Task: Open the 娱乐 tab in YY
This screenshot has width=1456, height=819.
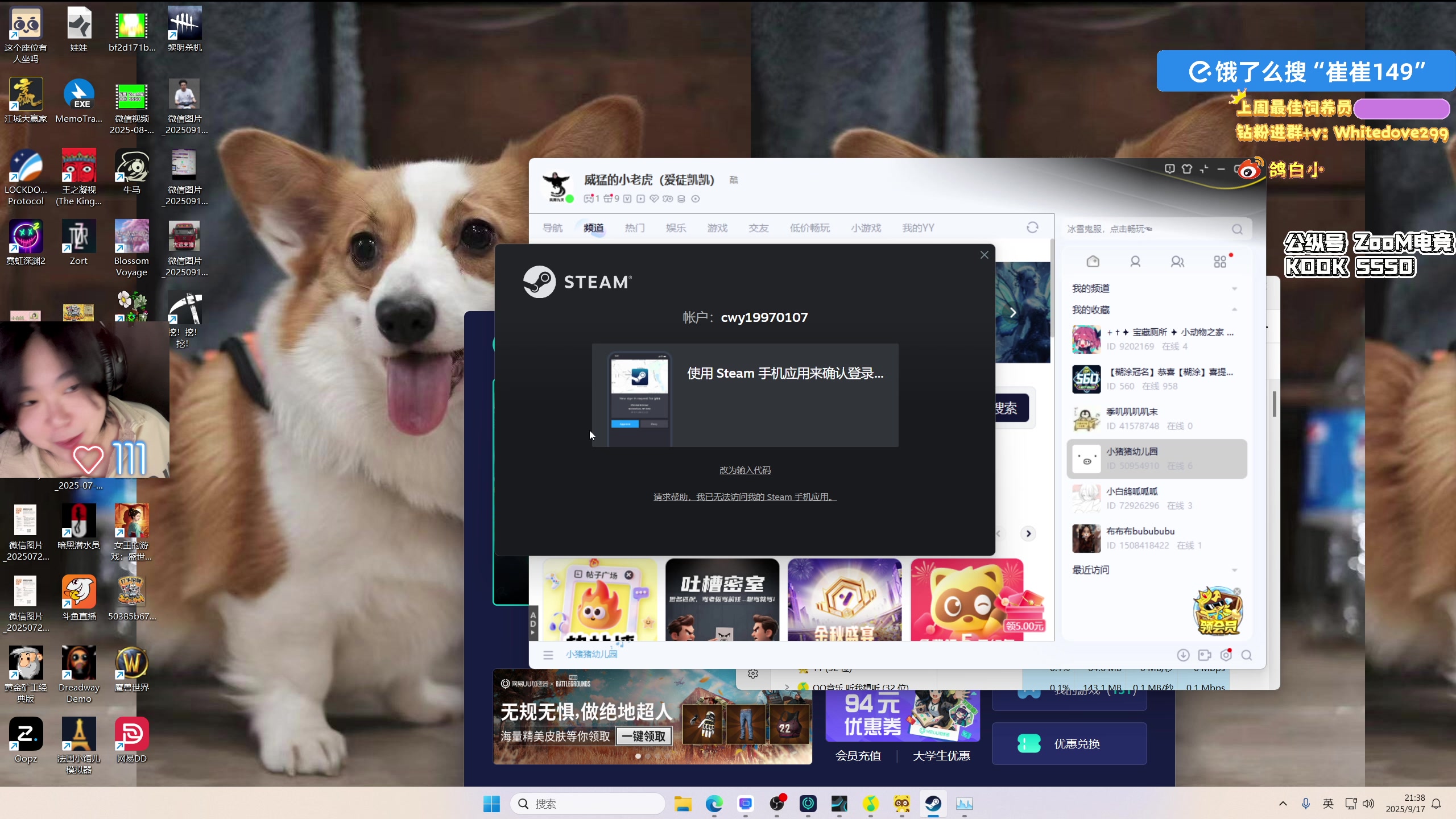Action: click(676, 228)
